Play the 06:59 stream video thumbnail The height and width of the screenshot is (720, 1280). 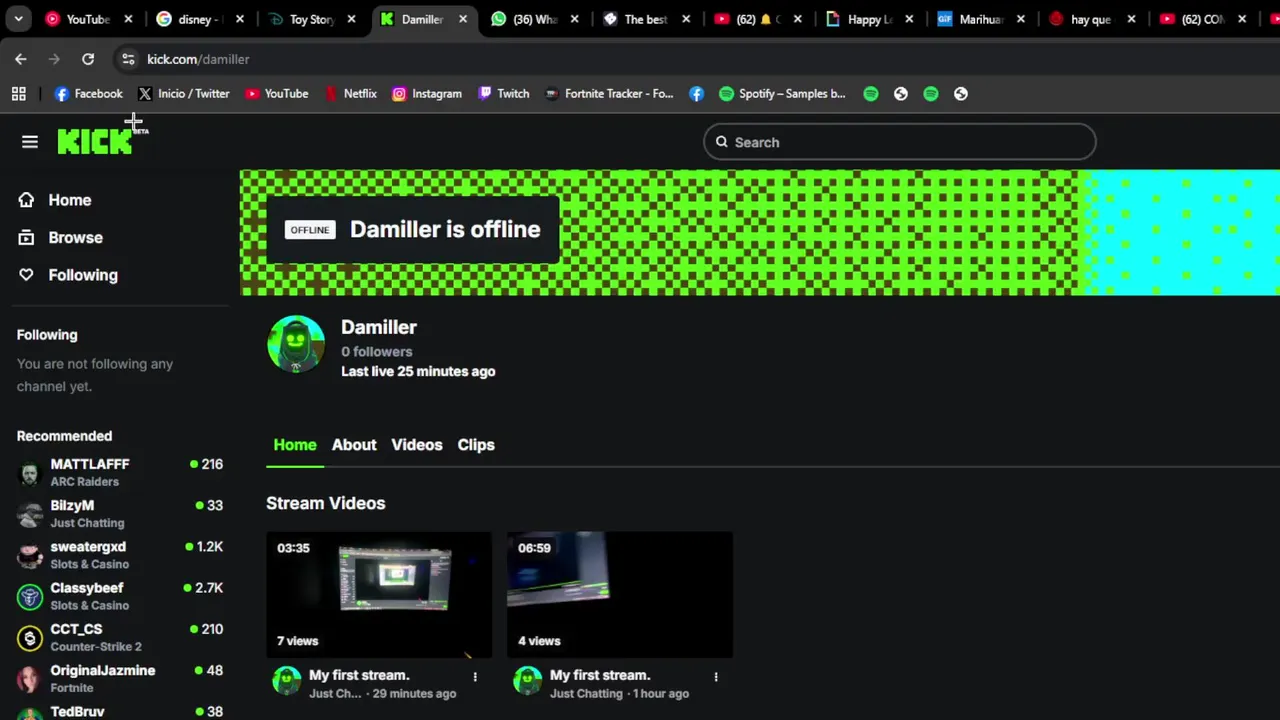(x=620, y=595)
